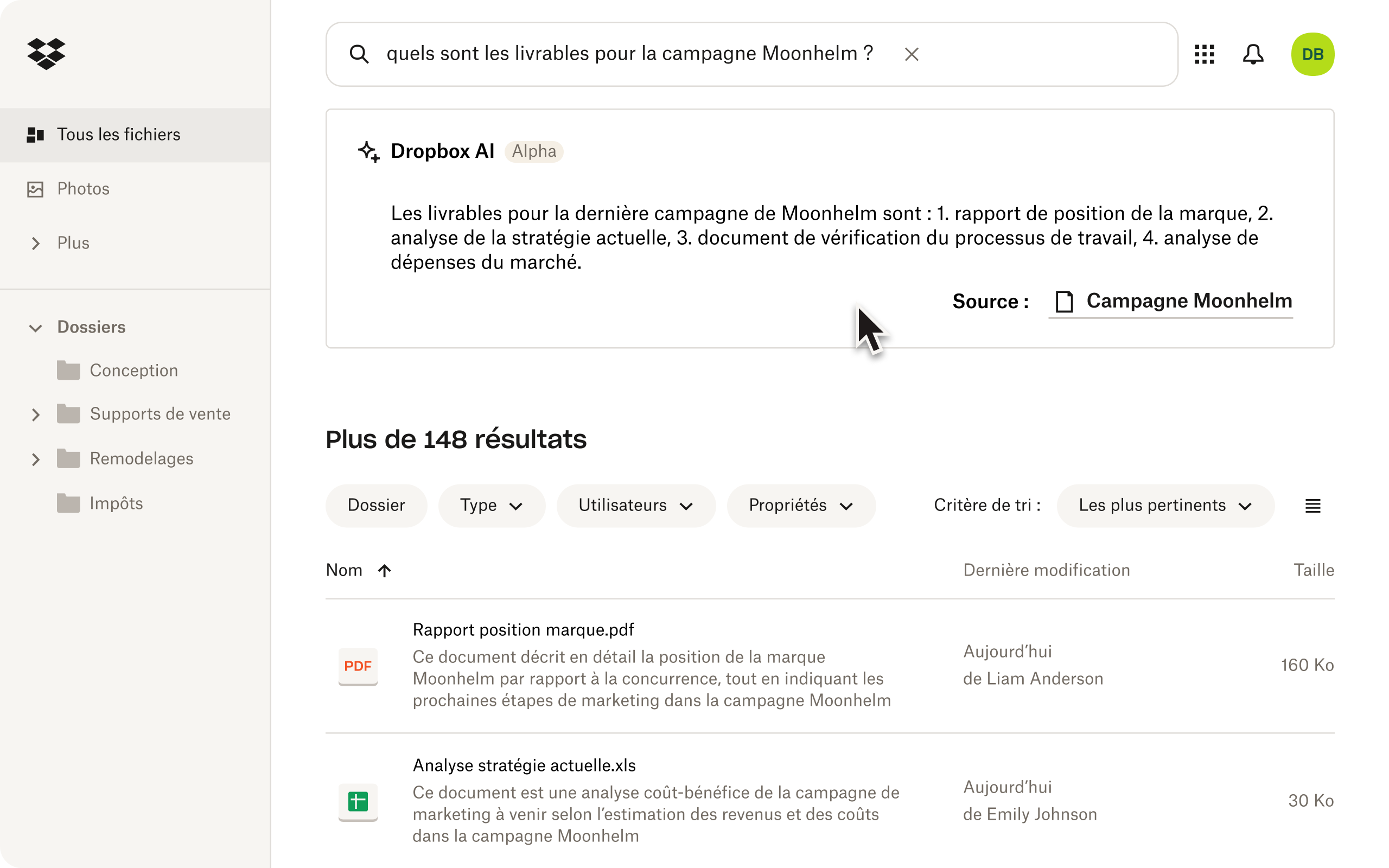Click the Supports de vente folder icon
The height and width of the screenshot is (868, 1389).
pos(68,414)
